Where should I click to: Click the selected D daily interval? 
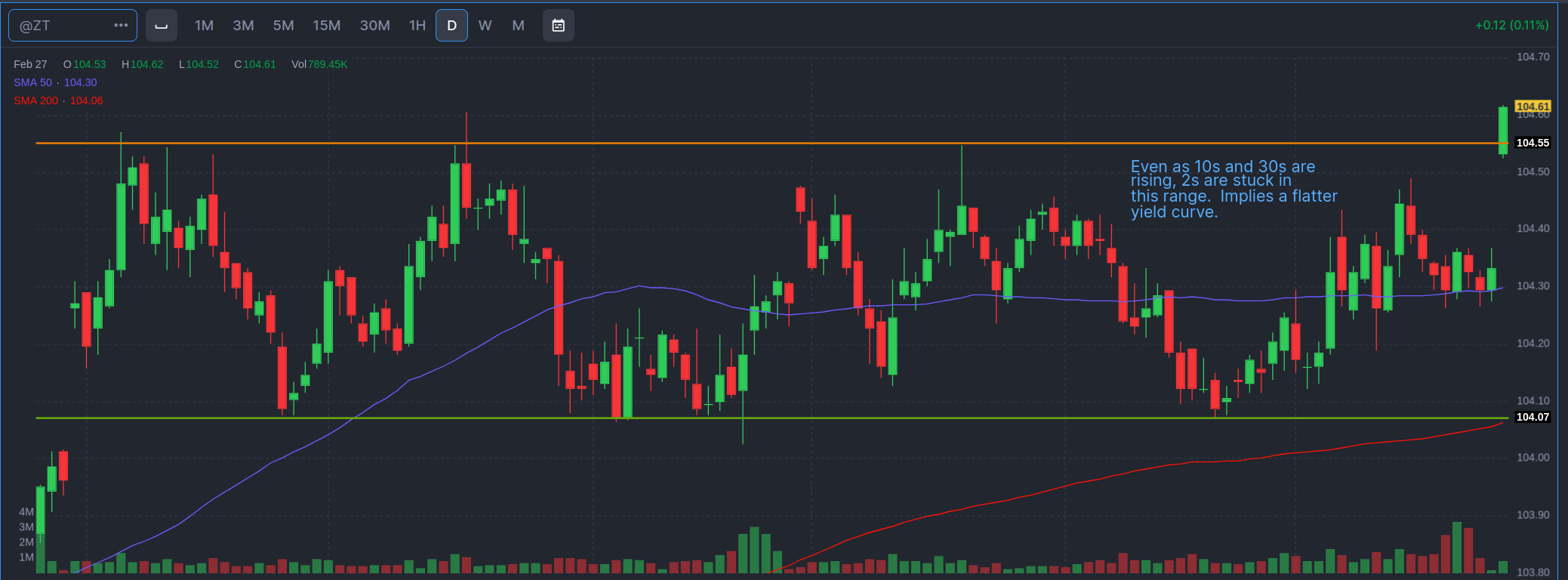click(x=451, y=26)
